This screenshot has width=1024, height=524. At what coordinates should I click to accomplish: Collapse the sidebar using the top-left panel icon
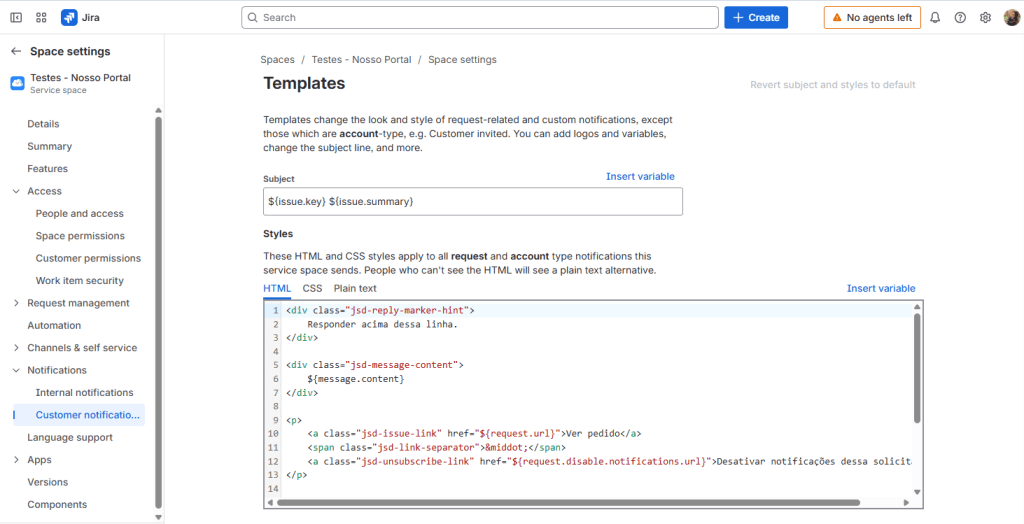coord(16,17)
